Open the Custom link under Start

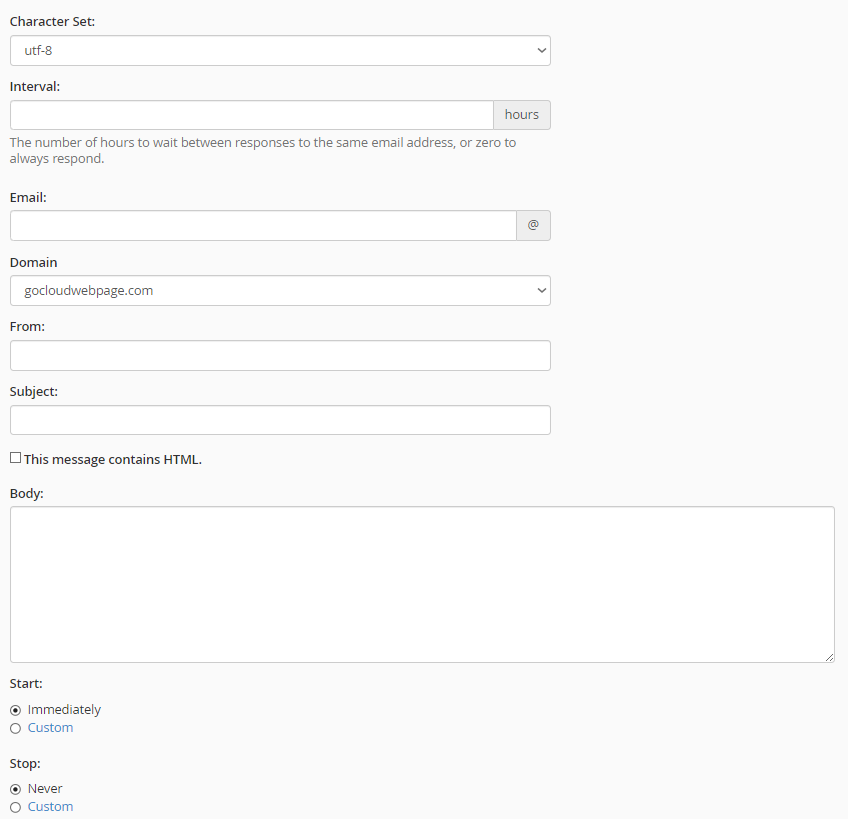50,728
